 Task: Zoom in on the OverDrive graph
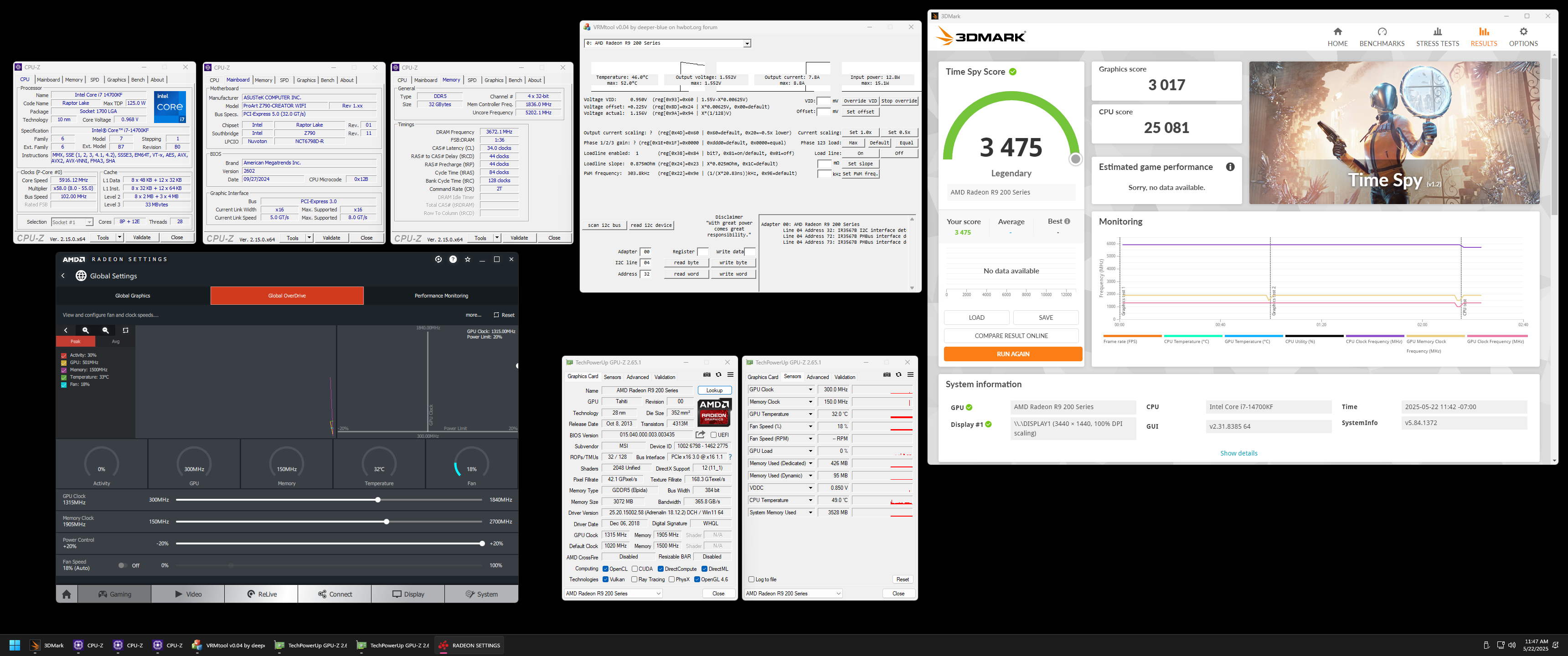click(86, 330)
